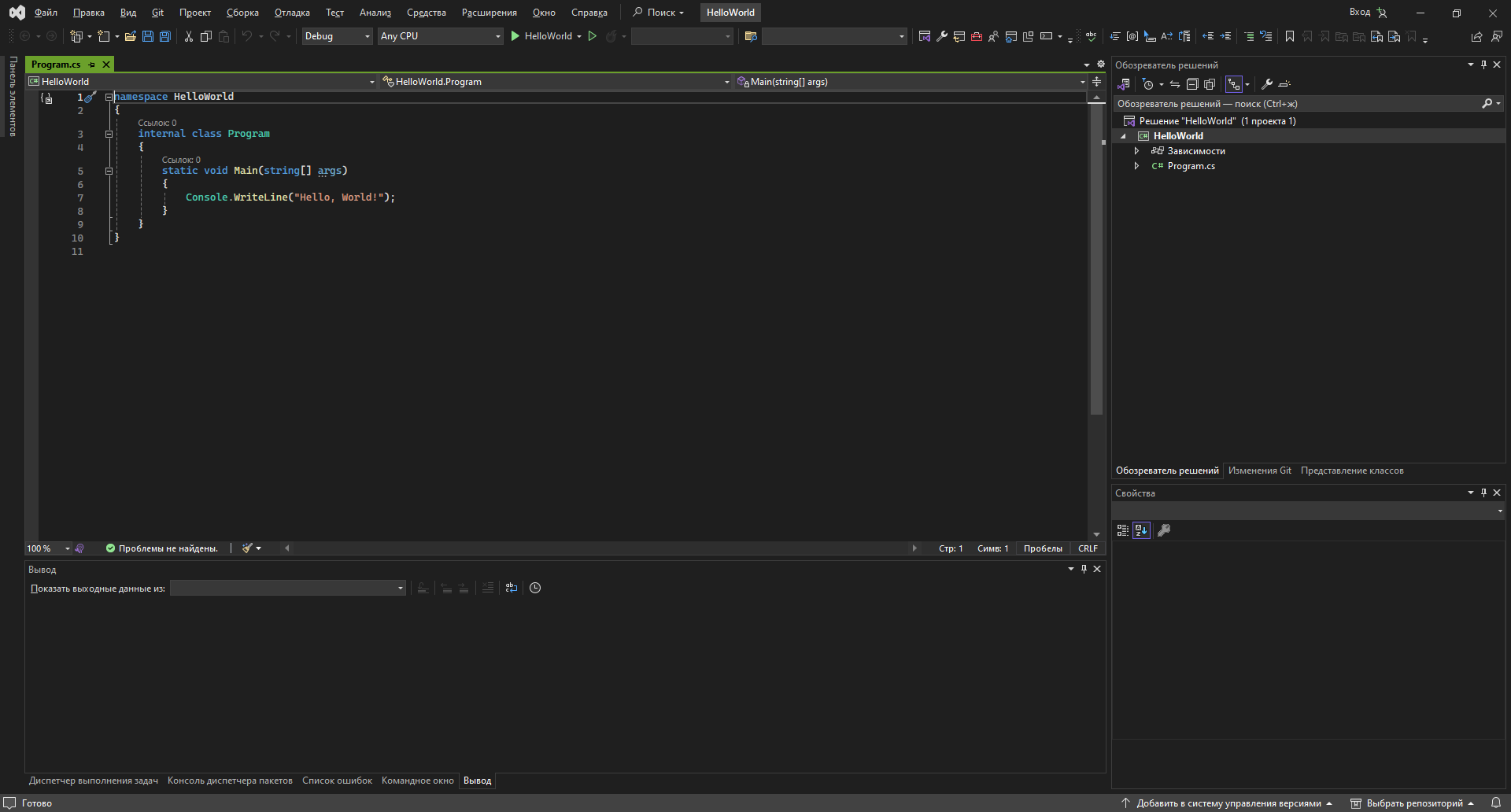Click the clock timestamp icon in Output panel
1511x812 pixels.
(x=535, y=588)
